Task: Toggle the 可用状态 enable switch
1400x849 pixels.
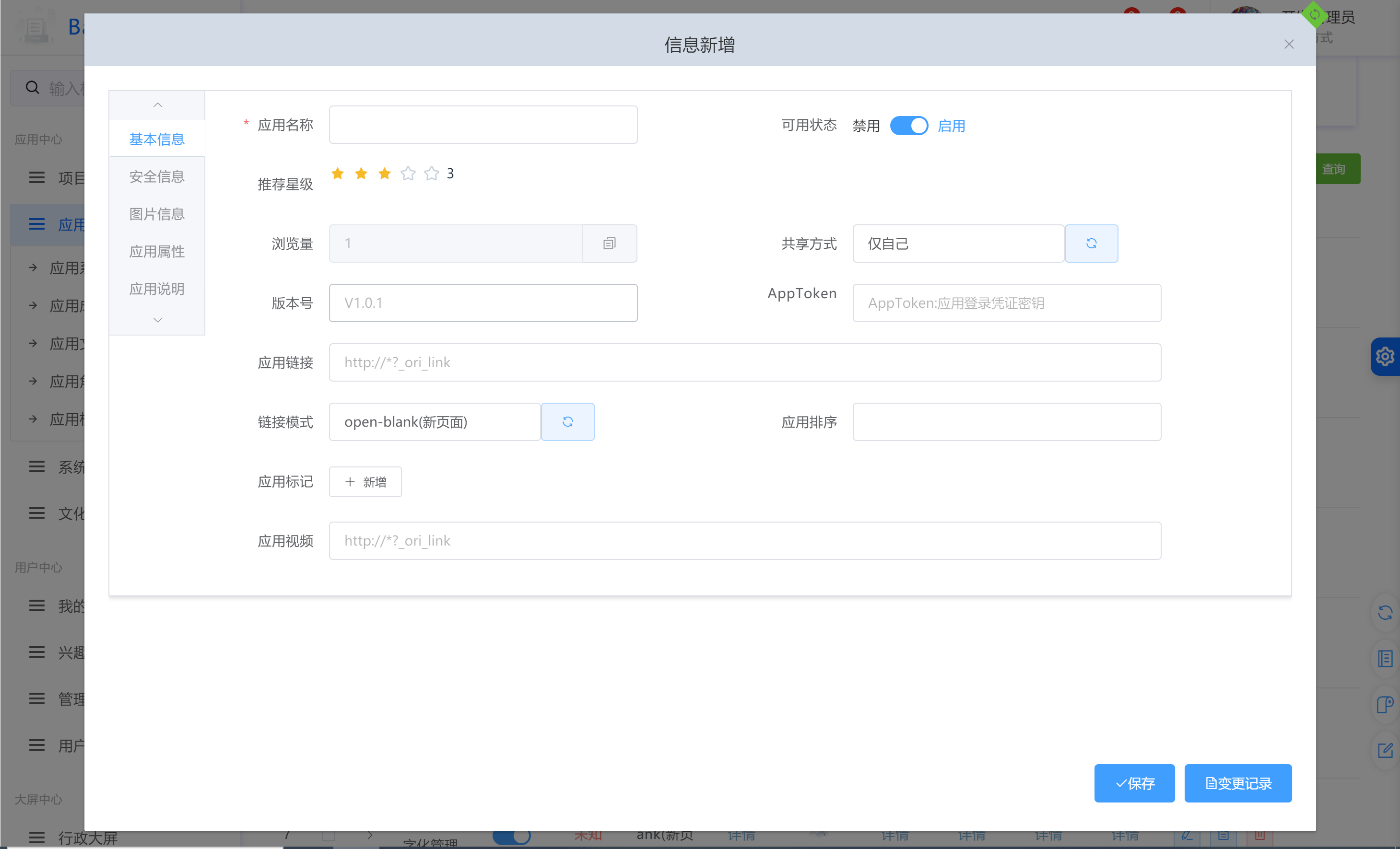Action: tap(908, 126)
